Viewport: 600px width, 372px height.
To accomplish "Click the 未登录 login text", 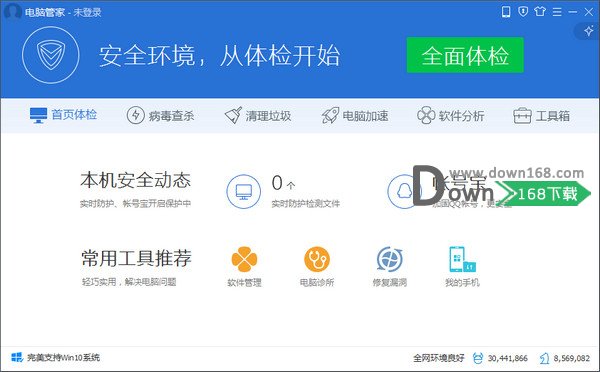I will click(x=87, y=12).
